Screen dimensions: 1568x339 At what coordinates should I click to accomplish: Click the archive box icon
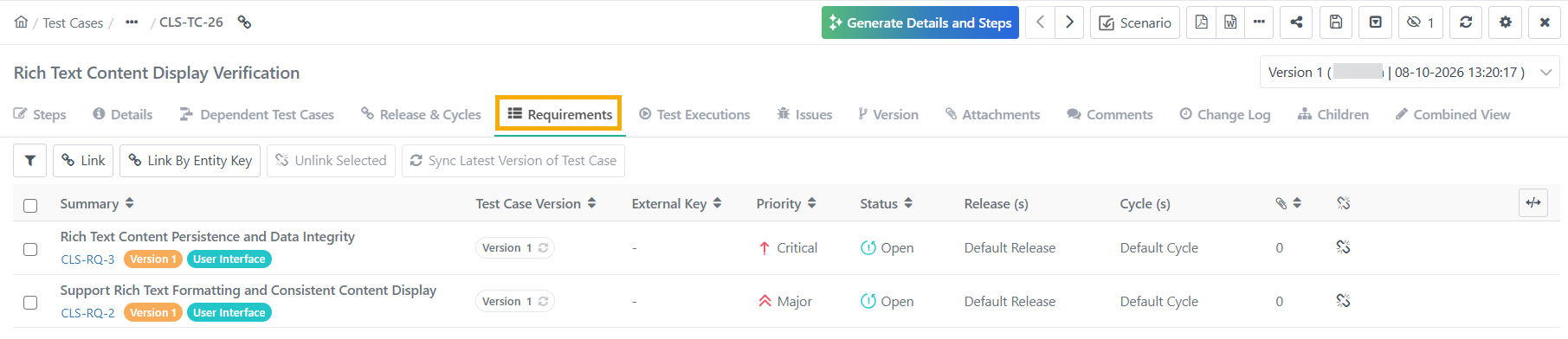coord(1375,22)
